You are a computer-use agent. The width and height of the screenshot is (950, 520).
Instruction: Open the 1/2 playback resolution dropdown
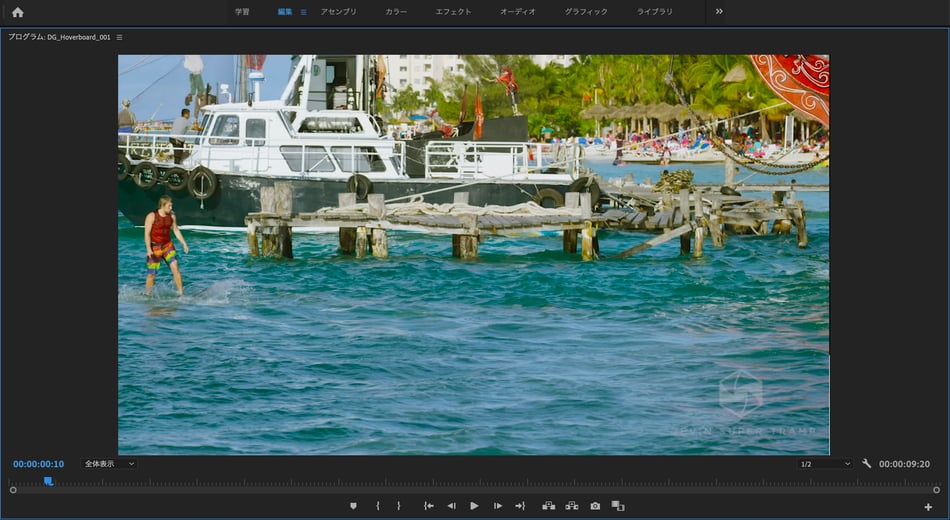(824, 464)
